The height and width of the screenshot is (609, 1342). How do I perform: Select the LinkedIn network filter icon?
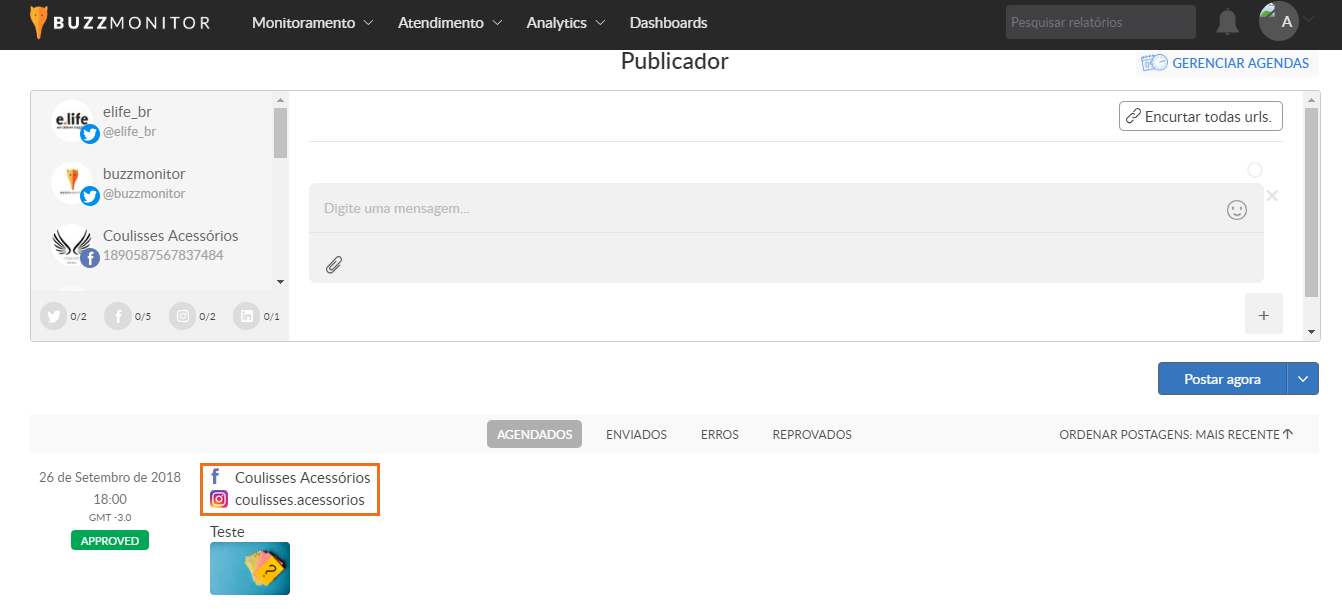coord(246,317)
